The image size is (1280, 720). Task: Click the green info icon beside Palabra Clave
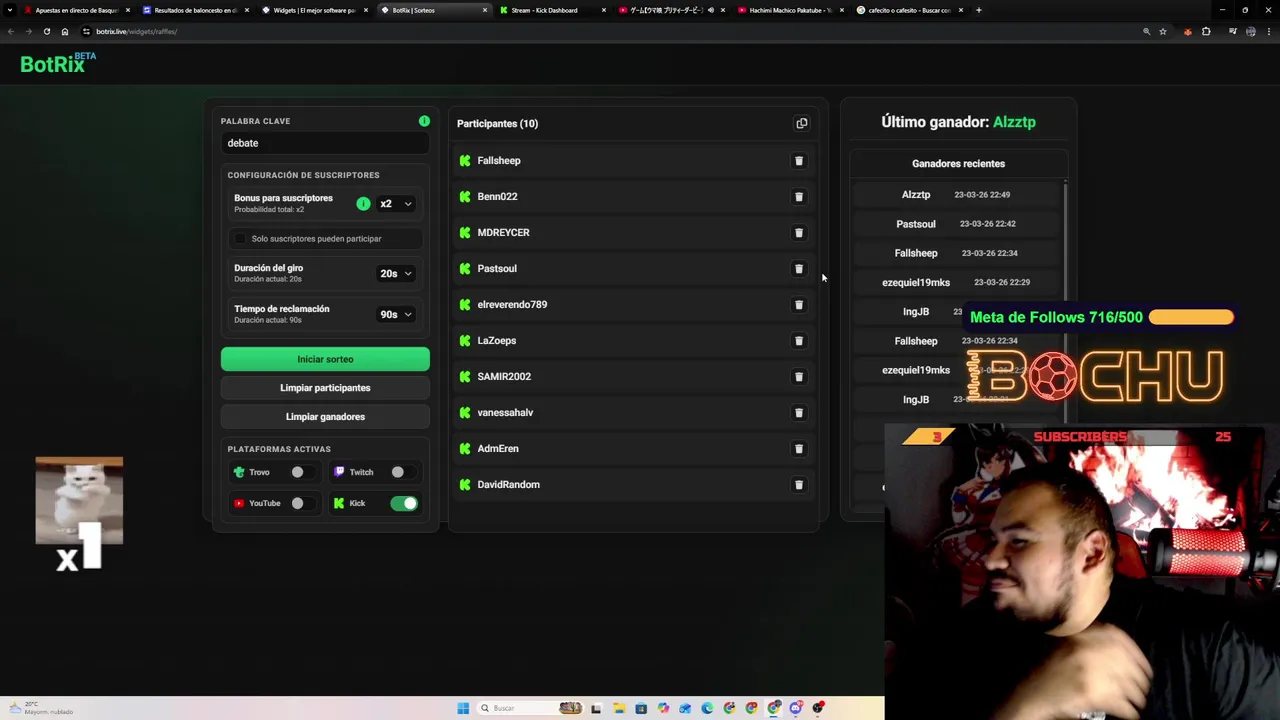click(x=424, y=121)
